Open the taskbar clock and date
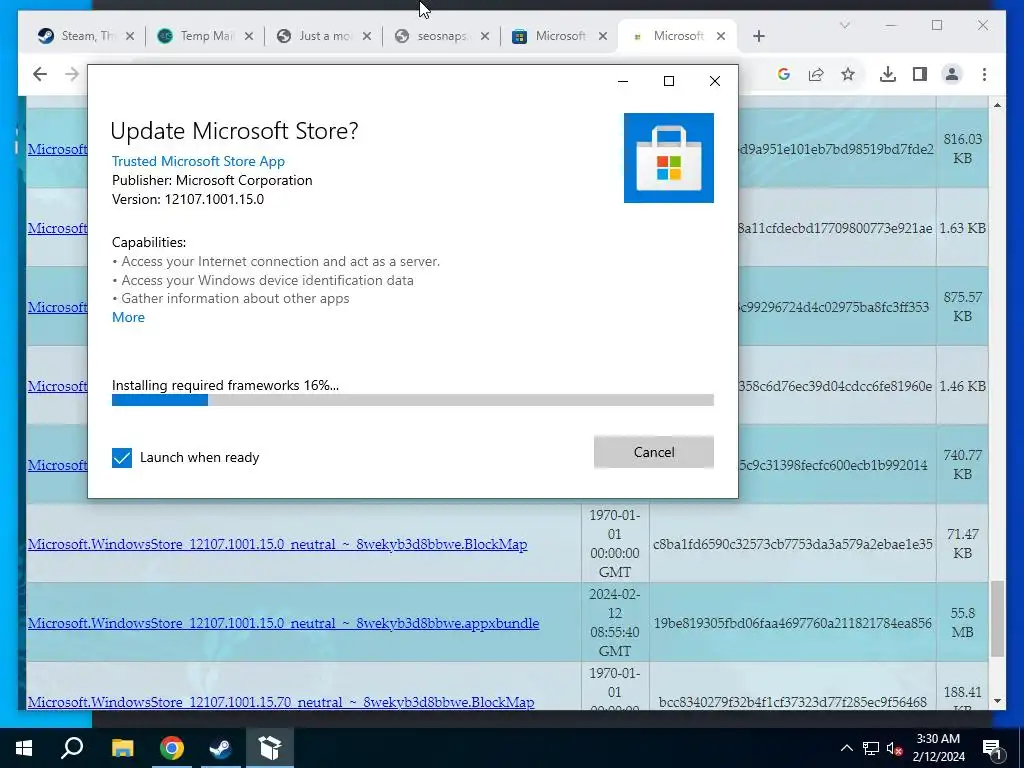The image size is (1024, 768). pos(938,748)
